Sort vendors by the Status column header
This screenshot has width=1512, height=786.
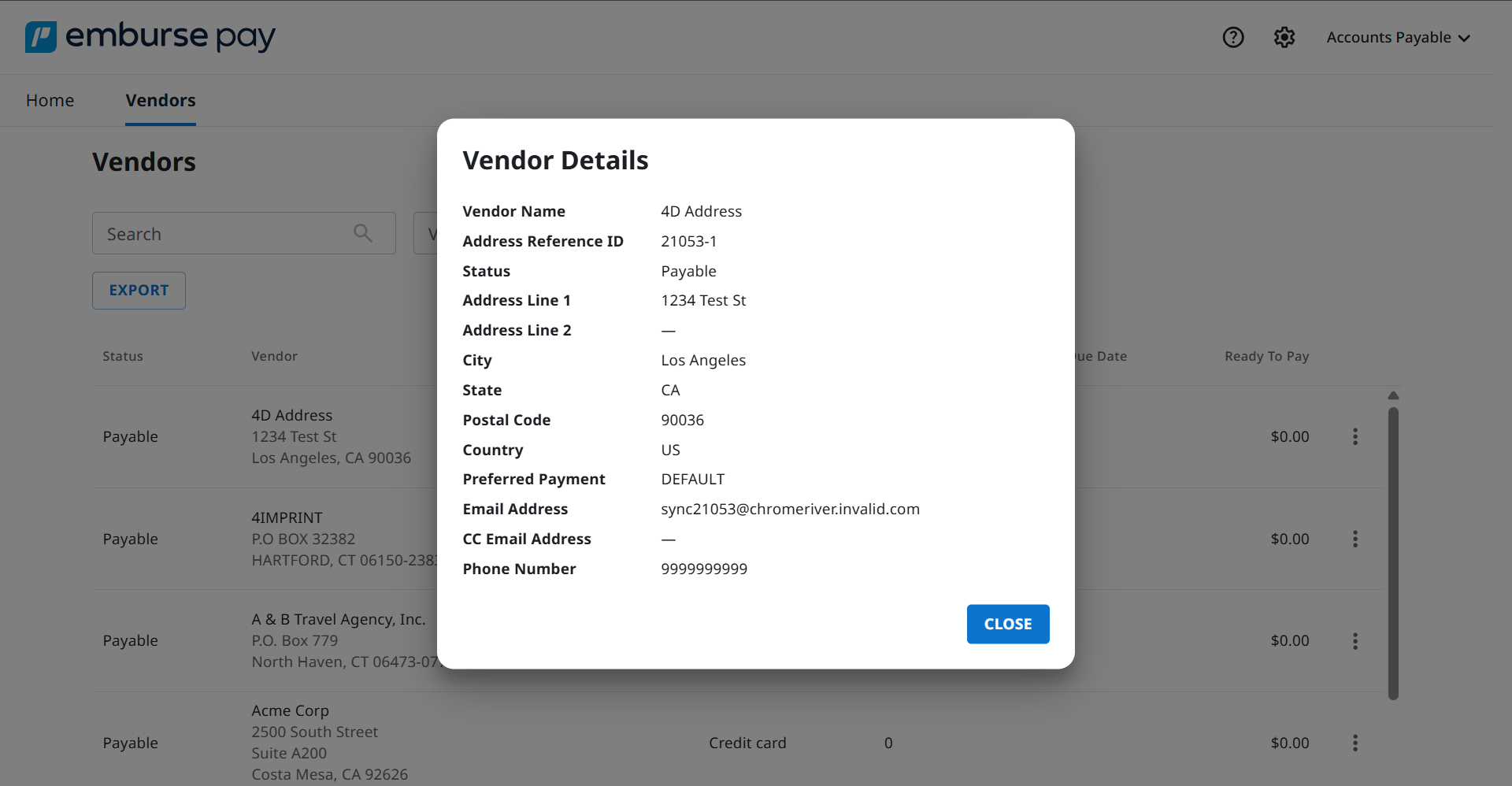pos(122,356)
